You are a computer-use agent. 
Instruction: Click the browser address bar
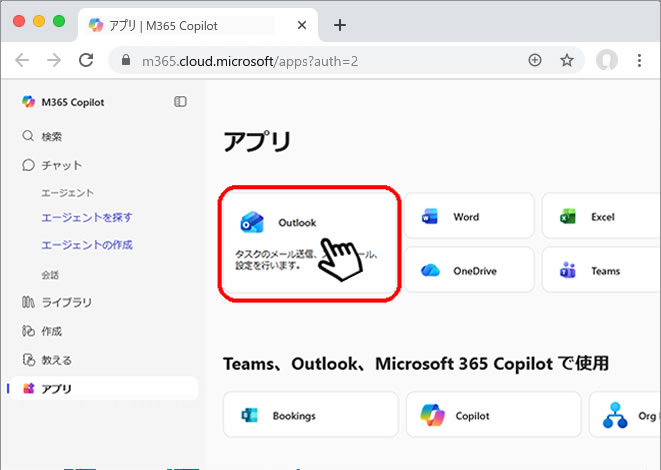tap(320, 60)
